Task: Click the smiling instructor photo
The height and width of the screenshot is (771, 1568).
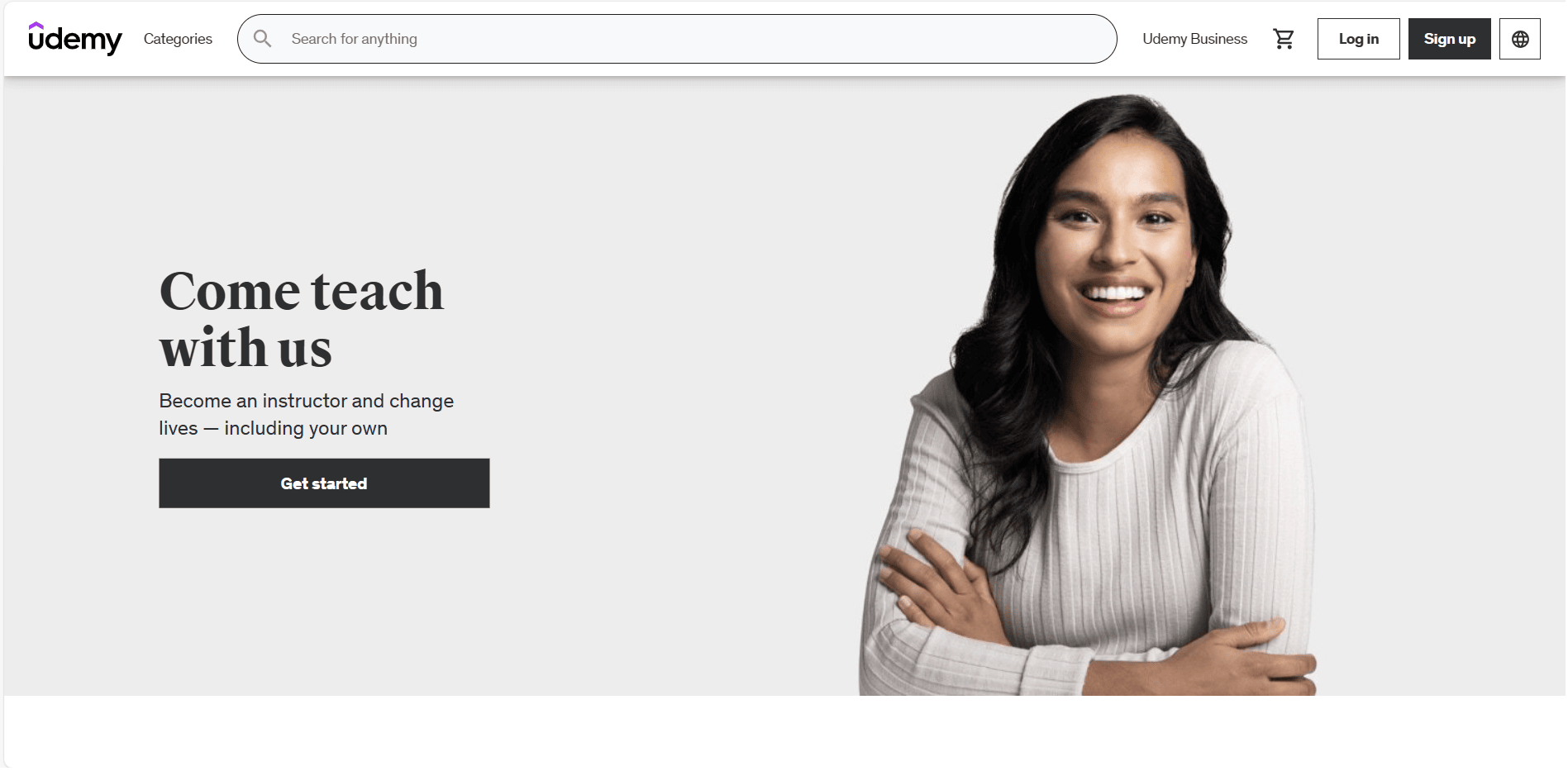Action: tap(1088, 395)
